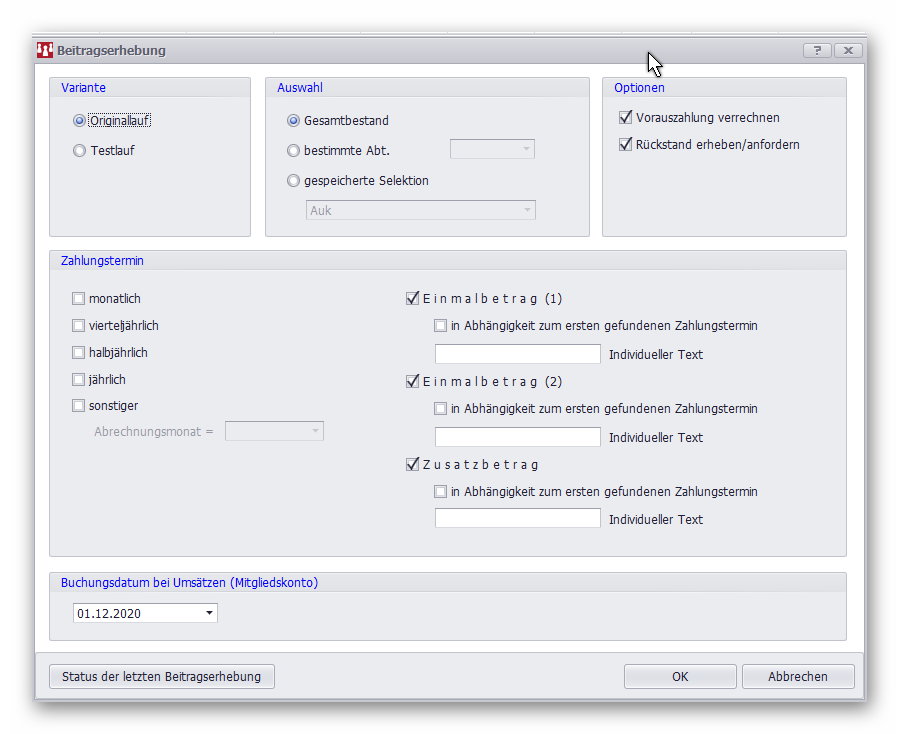Tick the jährlich checkbox

(79, 380)
